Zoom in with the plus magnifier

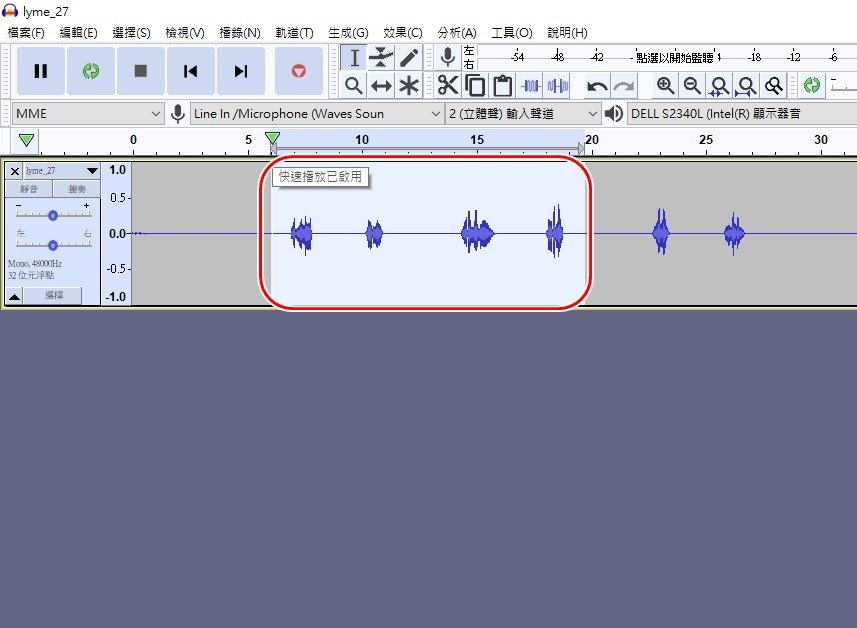tap(665, 86)
